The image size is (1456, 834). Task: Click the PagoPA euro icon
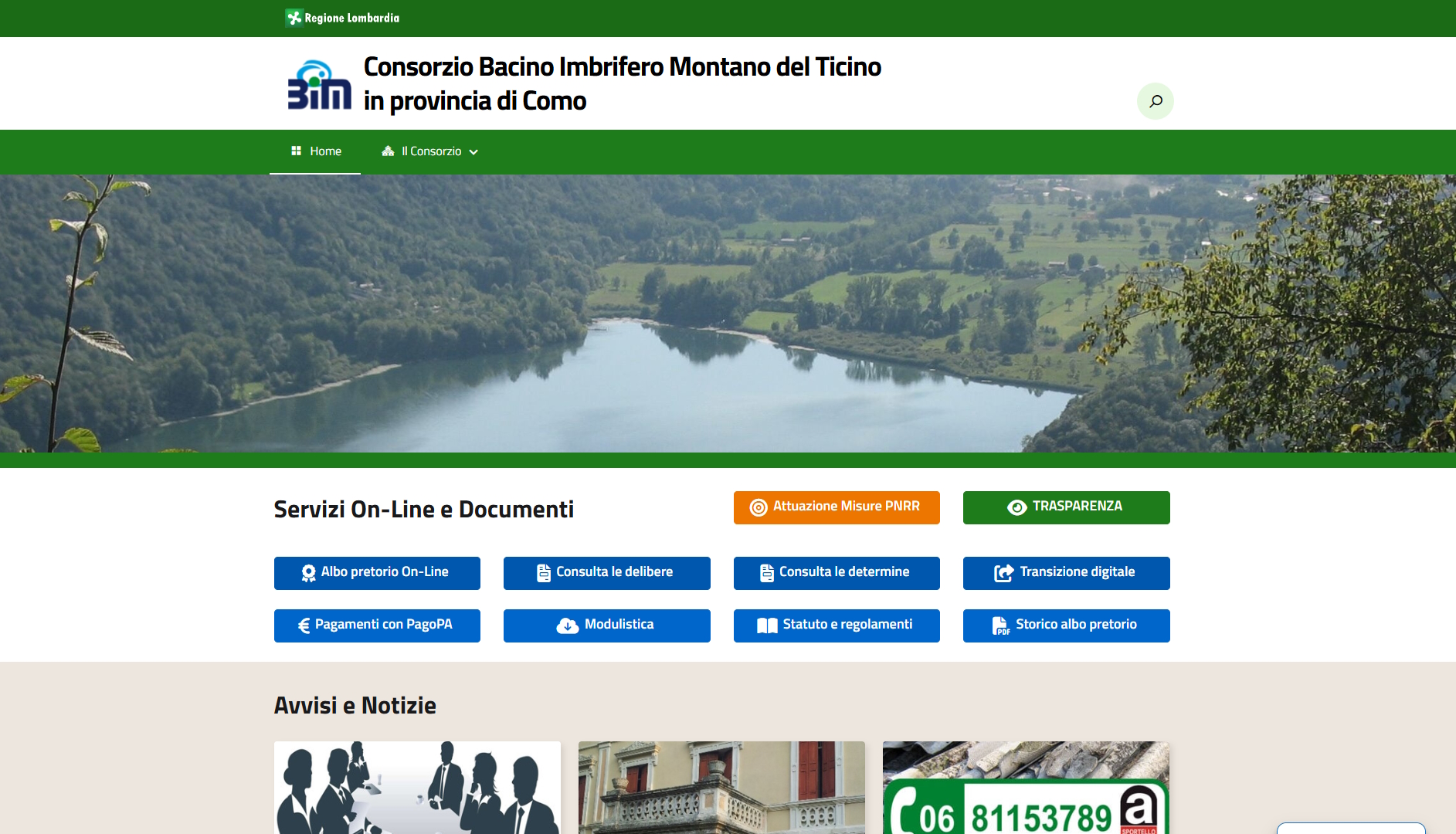pyautogui.click(x=304, y=625)
